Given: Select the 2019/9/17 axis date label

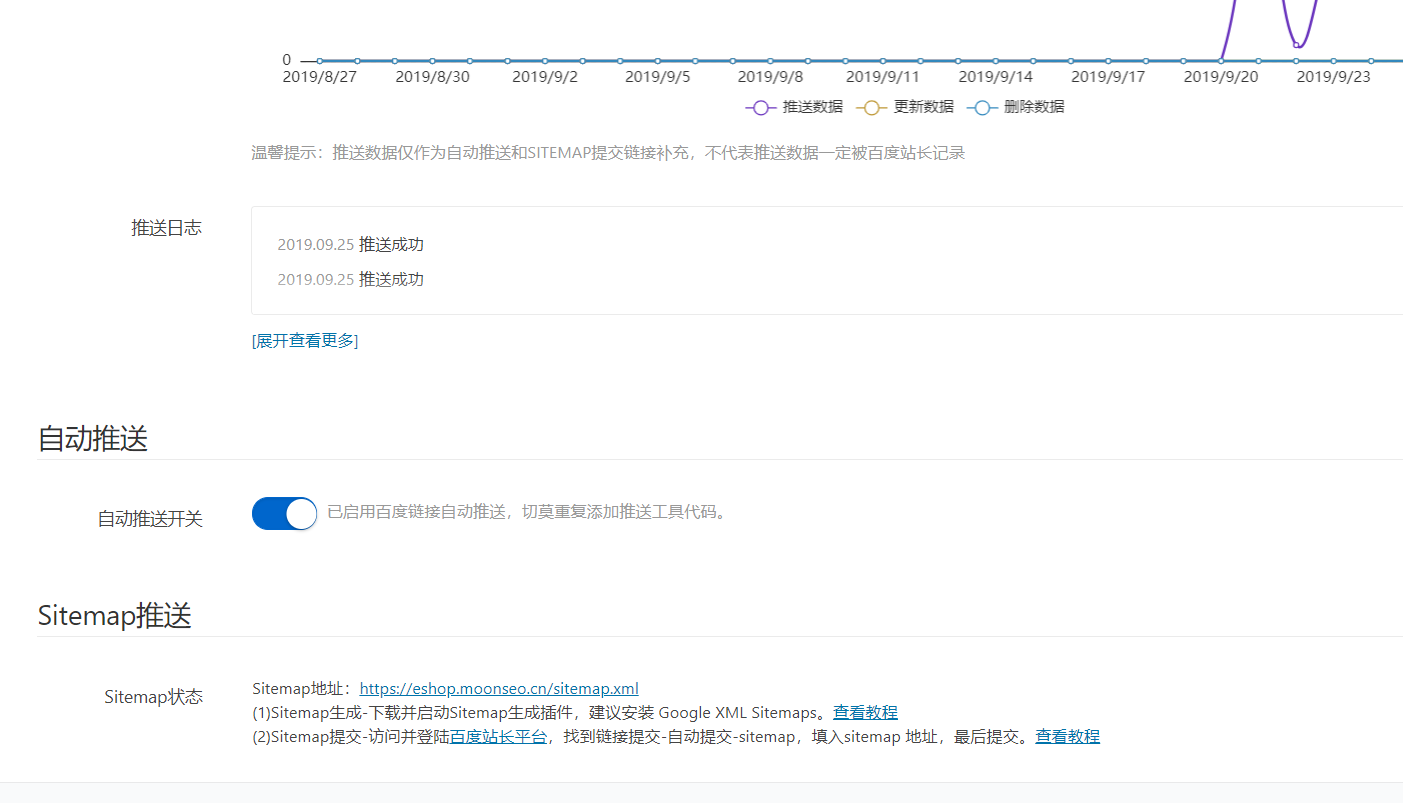Looking at the screenshot, I should click(1108, 77).
